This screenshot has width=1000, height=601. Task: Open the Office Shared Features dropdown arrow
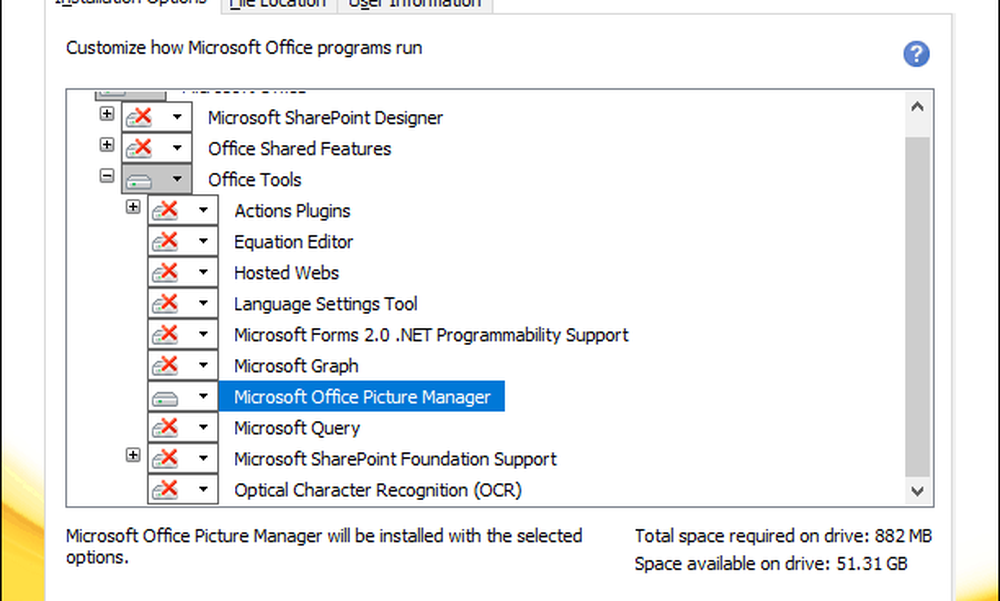(x=177, y=149)
